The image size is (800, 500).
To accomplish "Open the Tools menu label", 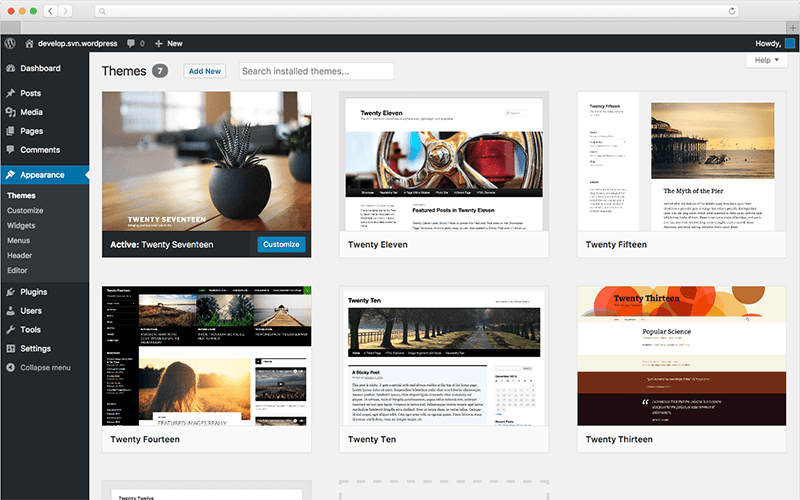I will pos(30,330).
